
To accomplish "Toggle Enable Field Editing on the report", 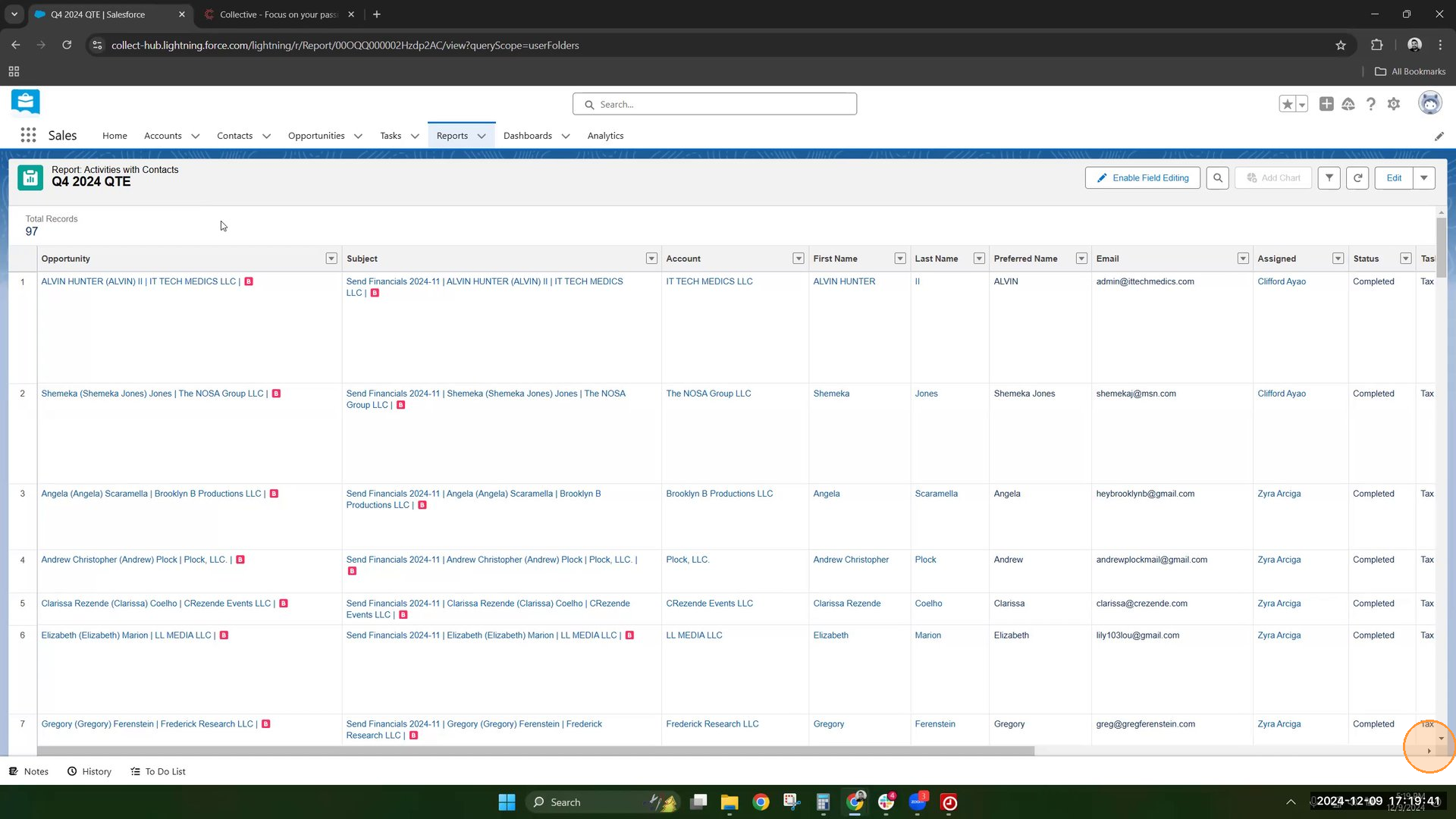I will coord(1142,178).
